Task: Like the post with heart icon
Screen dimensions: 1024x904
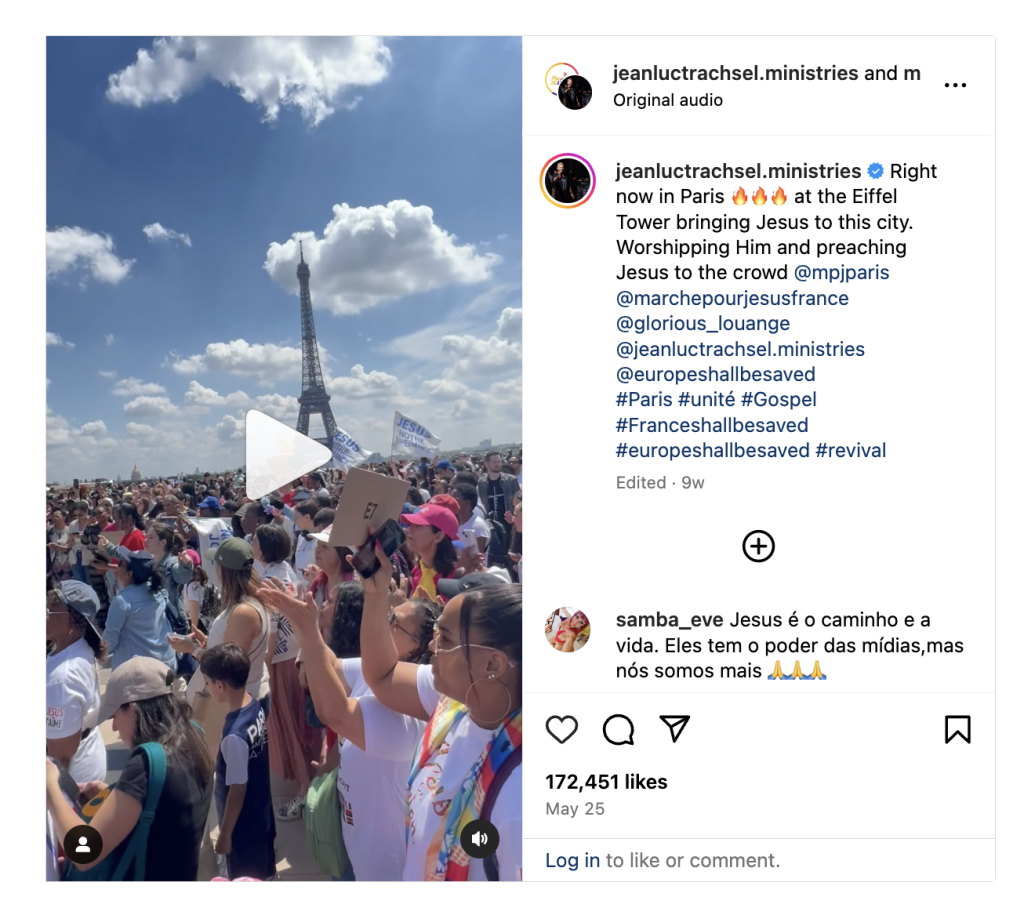Action: (x=562, y=729)
